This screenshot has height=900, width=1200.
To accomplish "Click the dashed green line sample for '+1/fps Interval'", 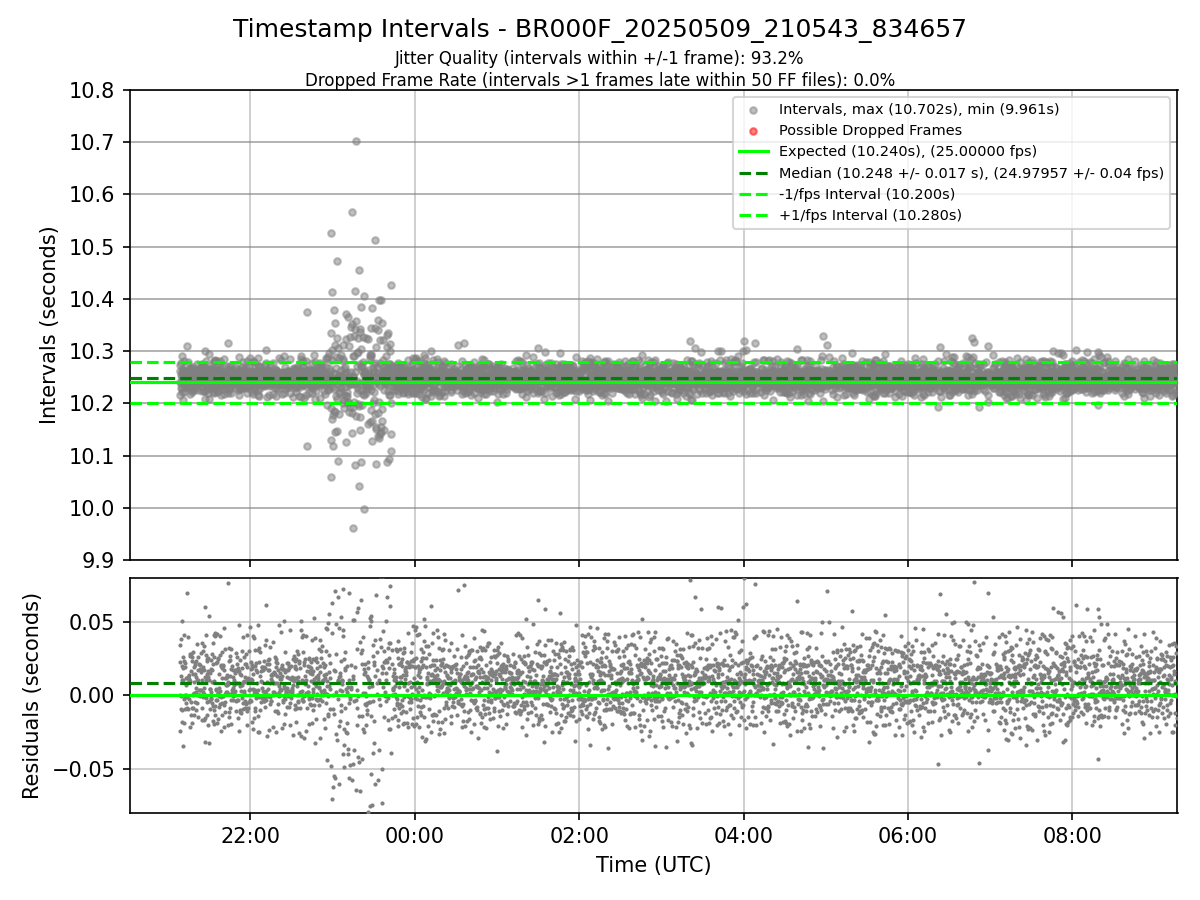I will click(753, 215).
